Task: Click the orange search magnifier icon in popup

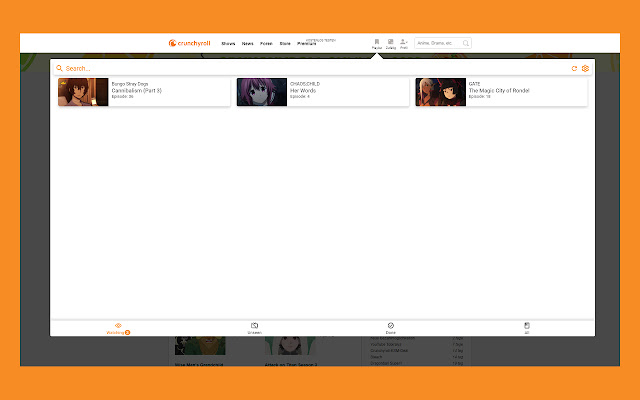Action: click(60, 68)
